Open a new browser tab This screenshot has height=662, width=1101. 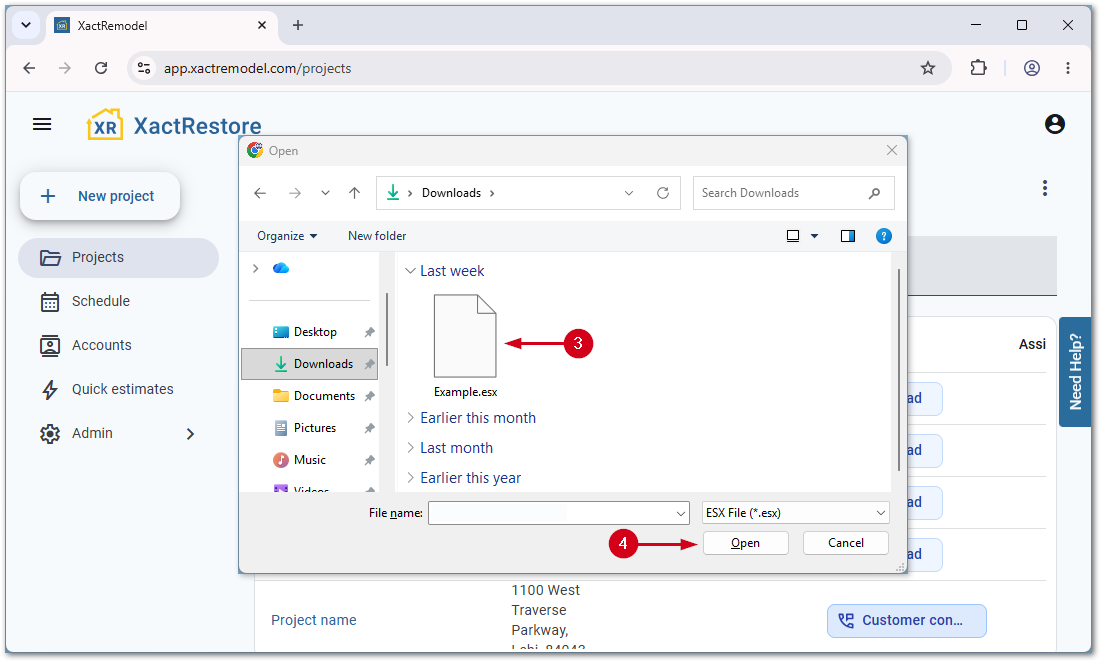pyautogui.click(x=298, y=25)
